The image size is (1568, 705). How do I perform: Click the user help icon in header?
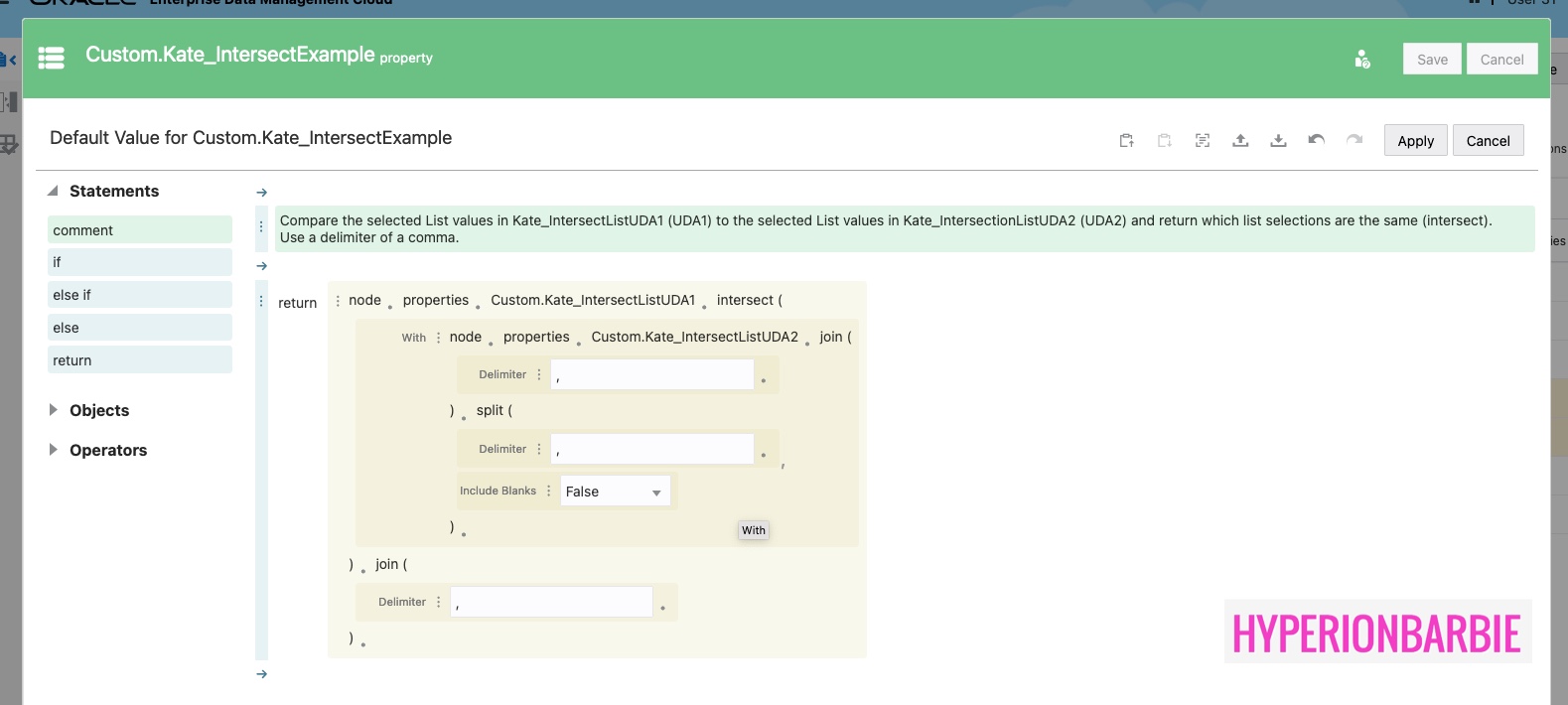1362,60
